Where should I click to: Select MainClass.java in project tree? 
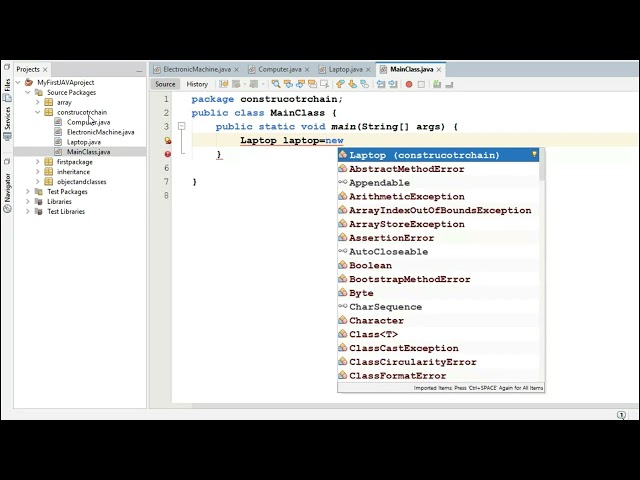pos(88,152)
